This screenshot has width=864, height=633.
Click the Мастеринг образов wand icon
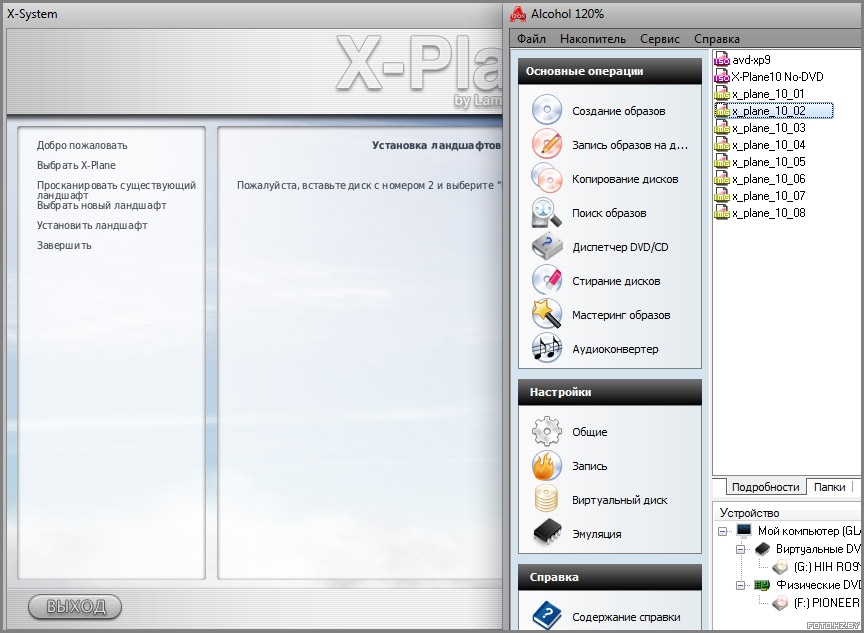tap(547, 315)
